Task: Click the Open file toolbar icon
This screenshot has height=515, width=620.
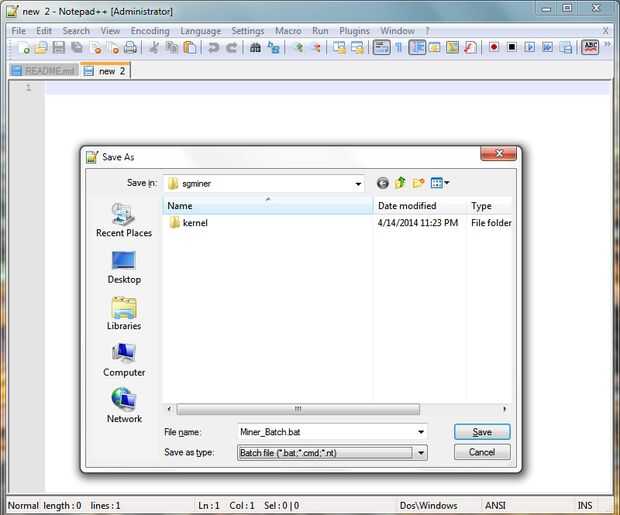Action: 41,48
